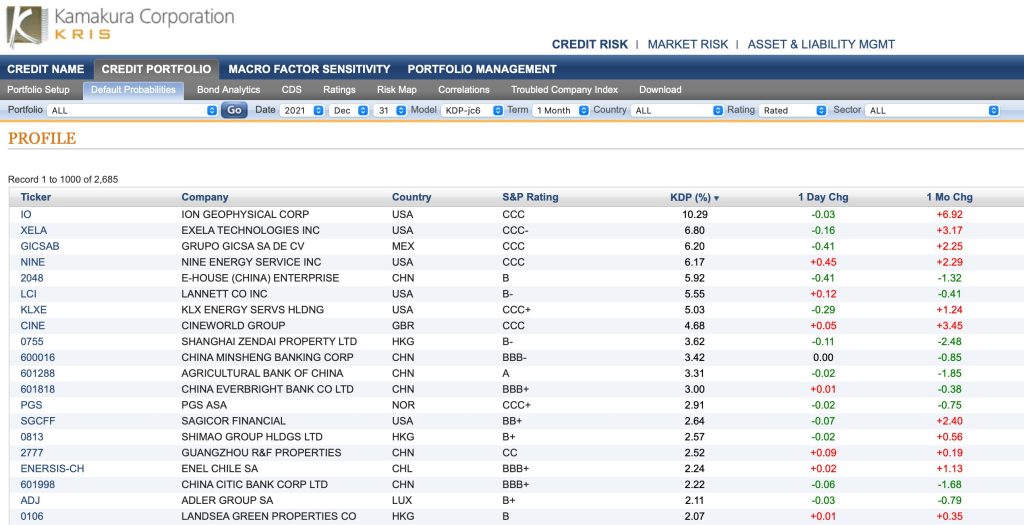This screenshot has width=1024, height=525.
Task: Open the year dropdown showing 2021
Action: [302, 110]
